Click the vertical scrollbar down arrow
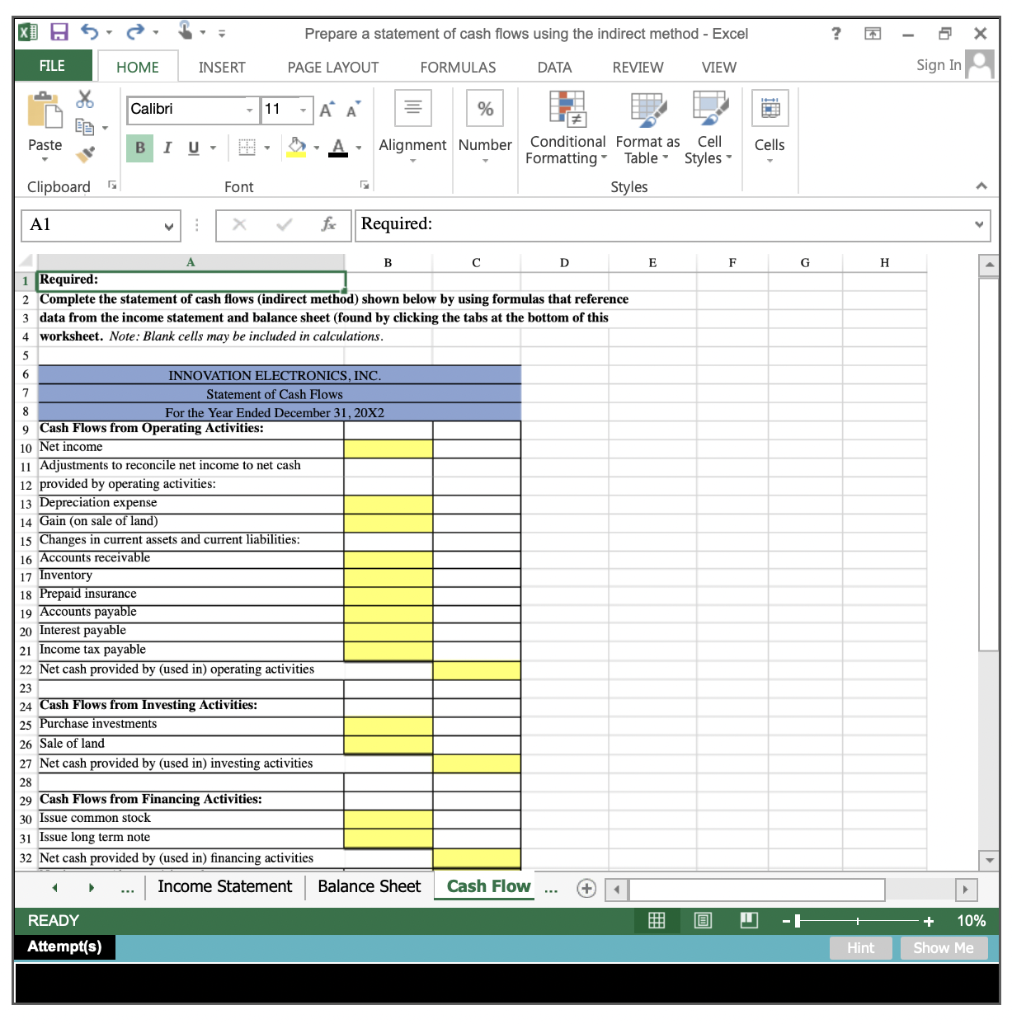This screenshot has width=1012, height=1024. tap(989, 860)
